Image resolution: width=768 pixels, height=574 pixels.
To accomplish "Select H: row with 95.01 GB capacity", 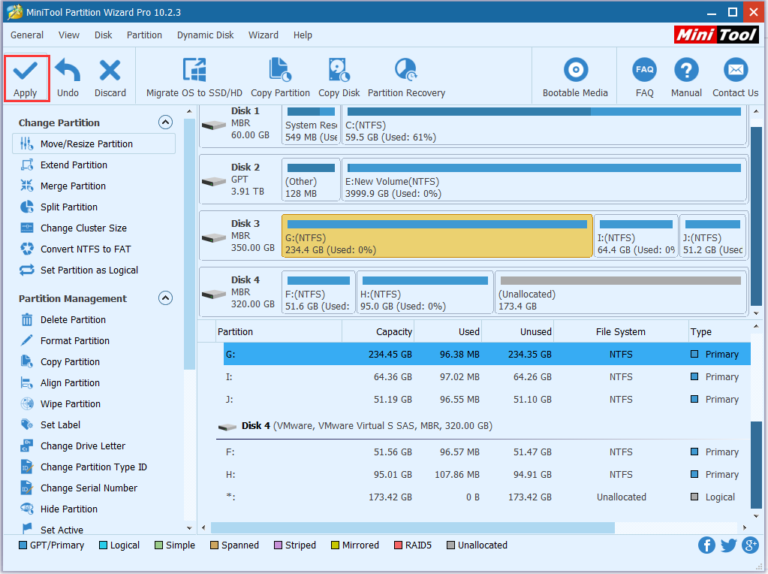I will coord(487,475).
